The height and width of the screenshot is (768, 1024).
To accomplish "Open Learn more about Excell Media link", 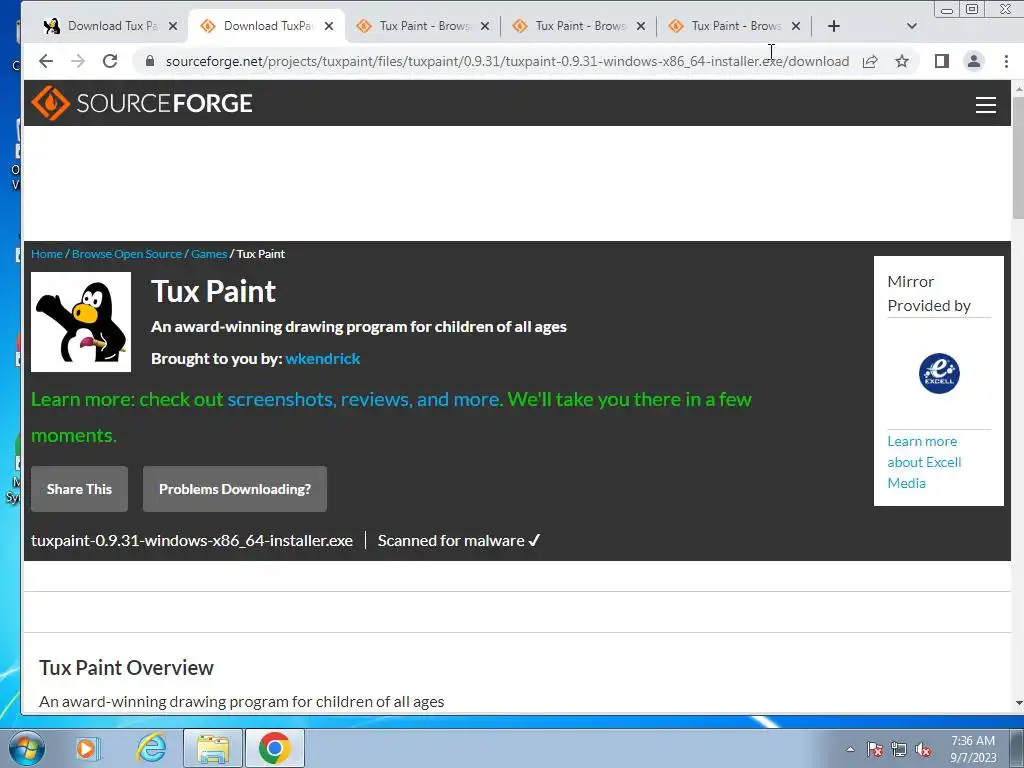I will point(924,462).
